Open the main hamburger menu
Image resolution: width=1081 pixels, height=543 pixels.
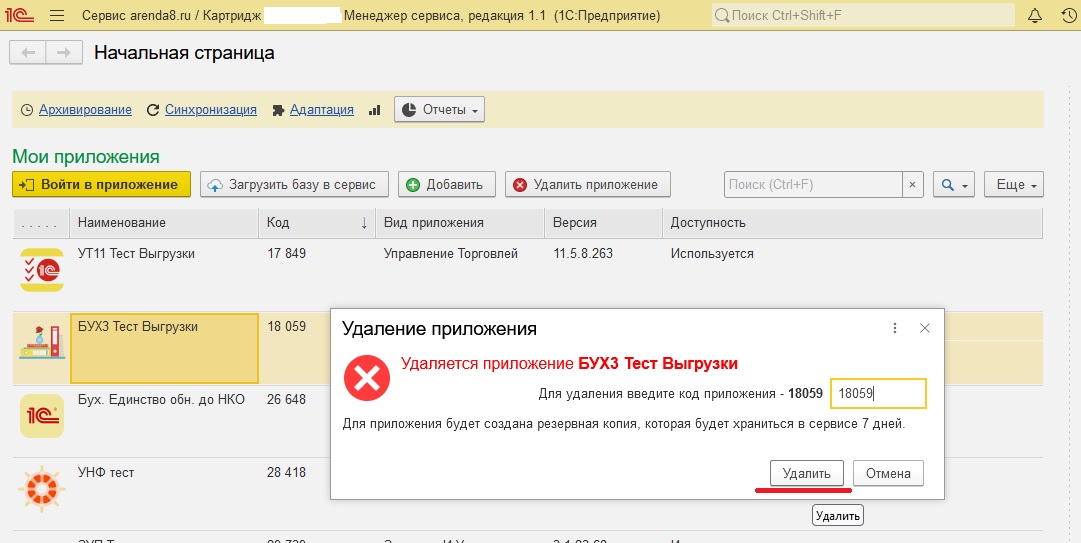56,16
